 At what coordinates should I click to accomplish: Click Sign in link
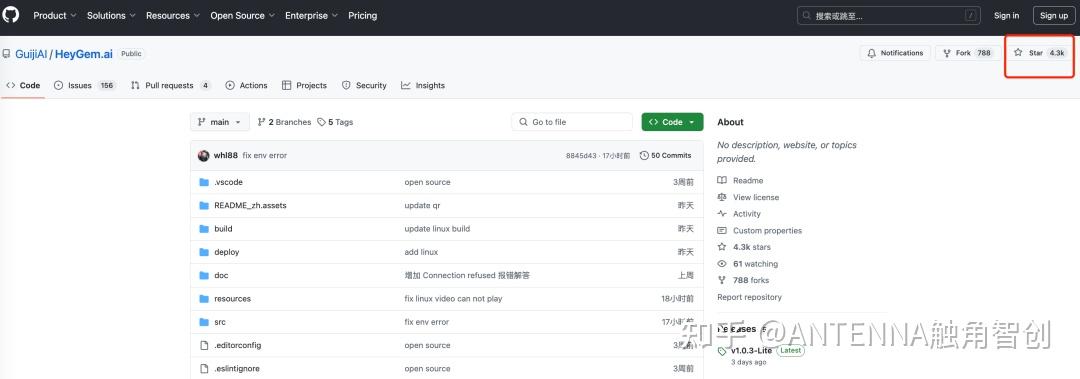pyautogui.click(x=1006, y=16)
